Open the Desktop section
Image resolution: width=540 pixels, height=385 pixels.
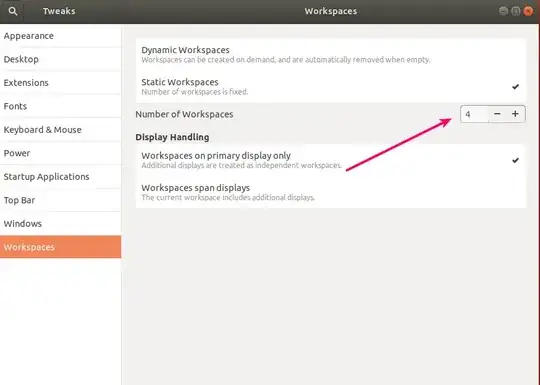(60, 59)
